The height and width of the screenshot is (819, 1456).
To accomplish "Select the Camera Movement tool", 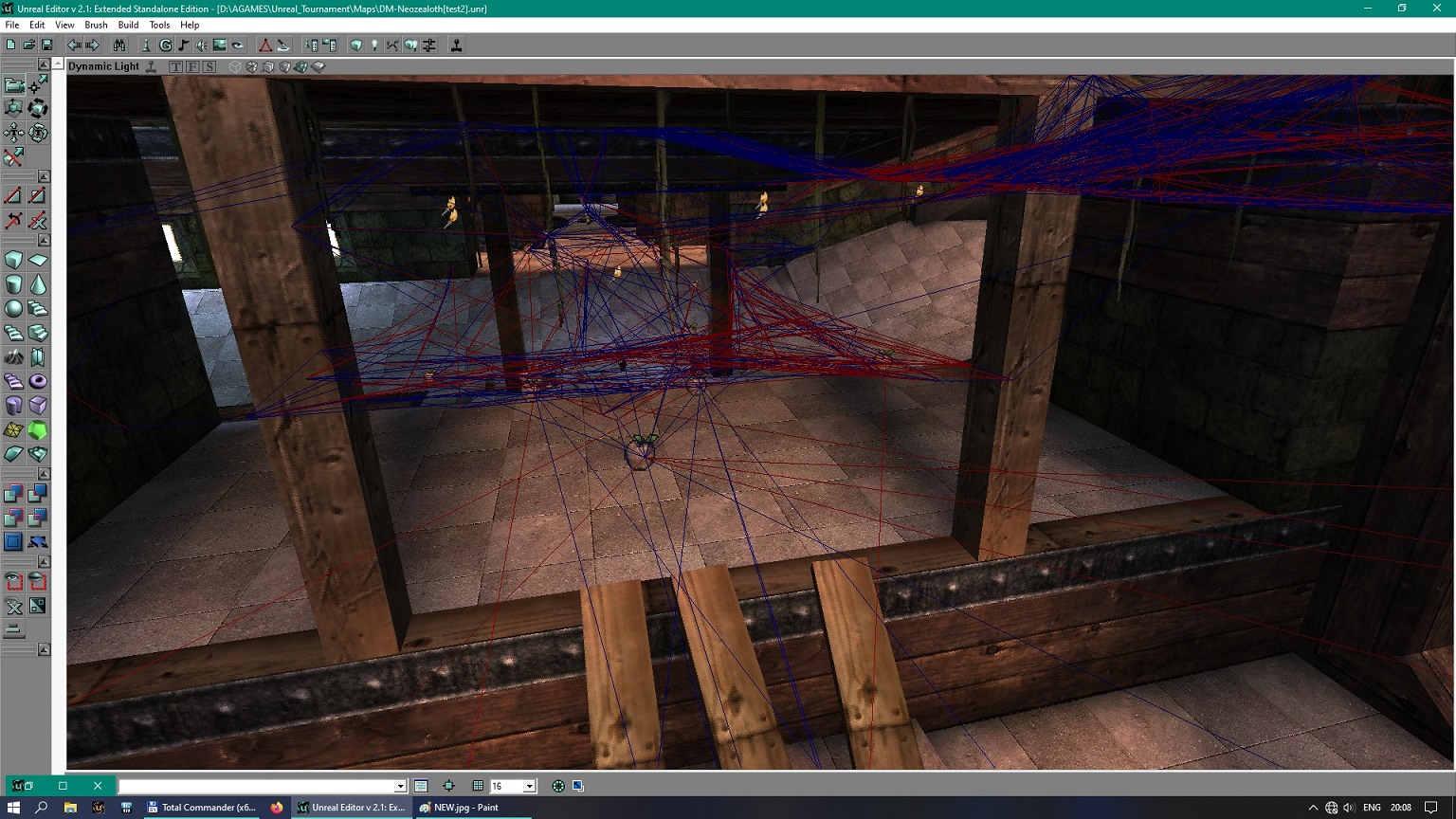I will point(13,85).
